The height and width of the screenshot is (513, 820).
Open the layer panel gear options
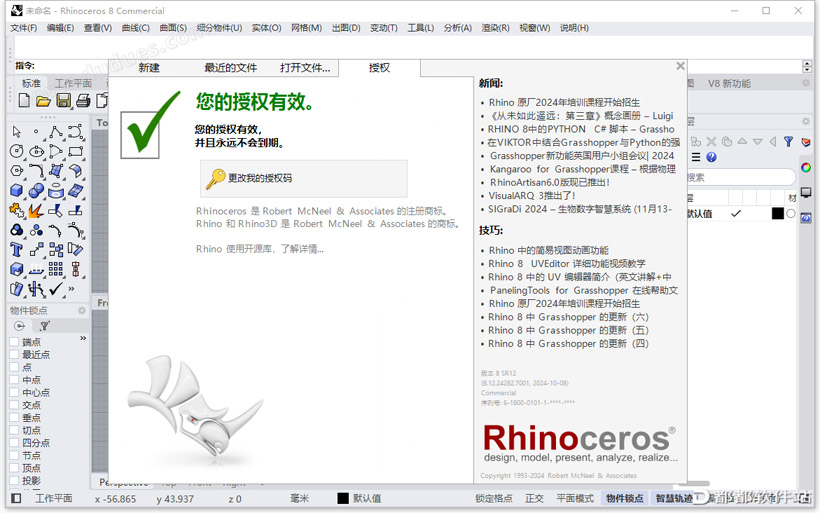tap(806, 121)
